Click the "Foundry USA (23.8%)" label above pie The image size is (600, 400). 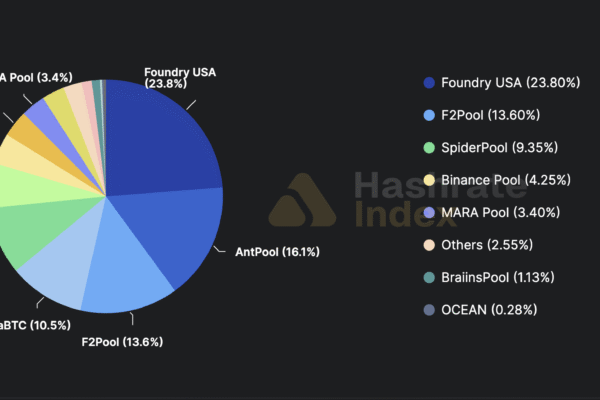click(179, 78)
